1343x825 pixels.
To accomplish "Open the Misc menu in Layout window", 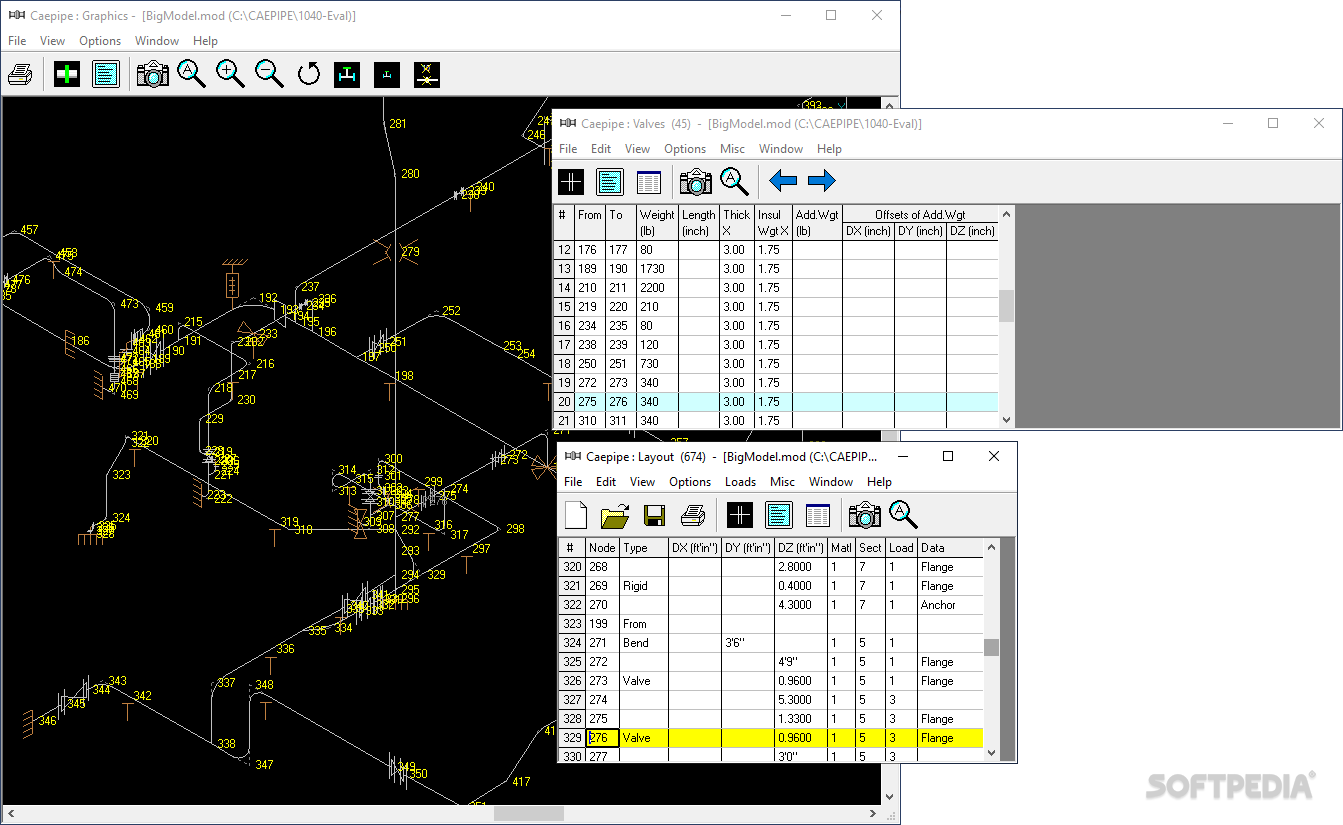I will click(783, 482).
